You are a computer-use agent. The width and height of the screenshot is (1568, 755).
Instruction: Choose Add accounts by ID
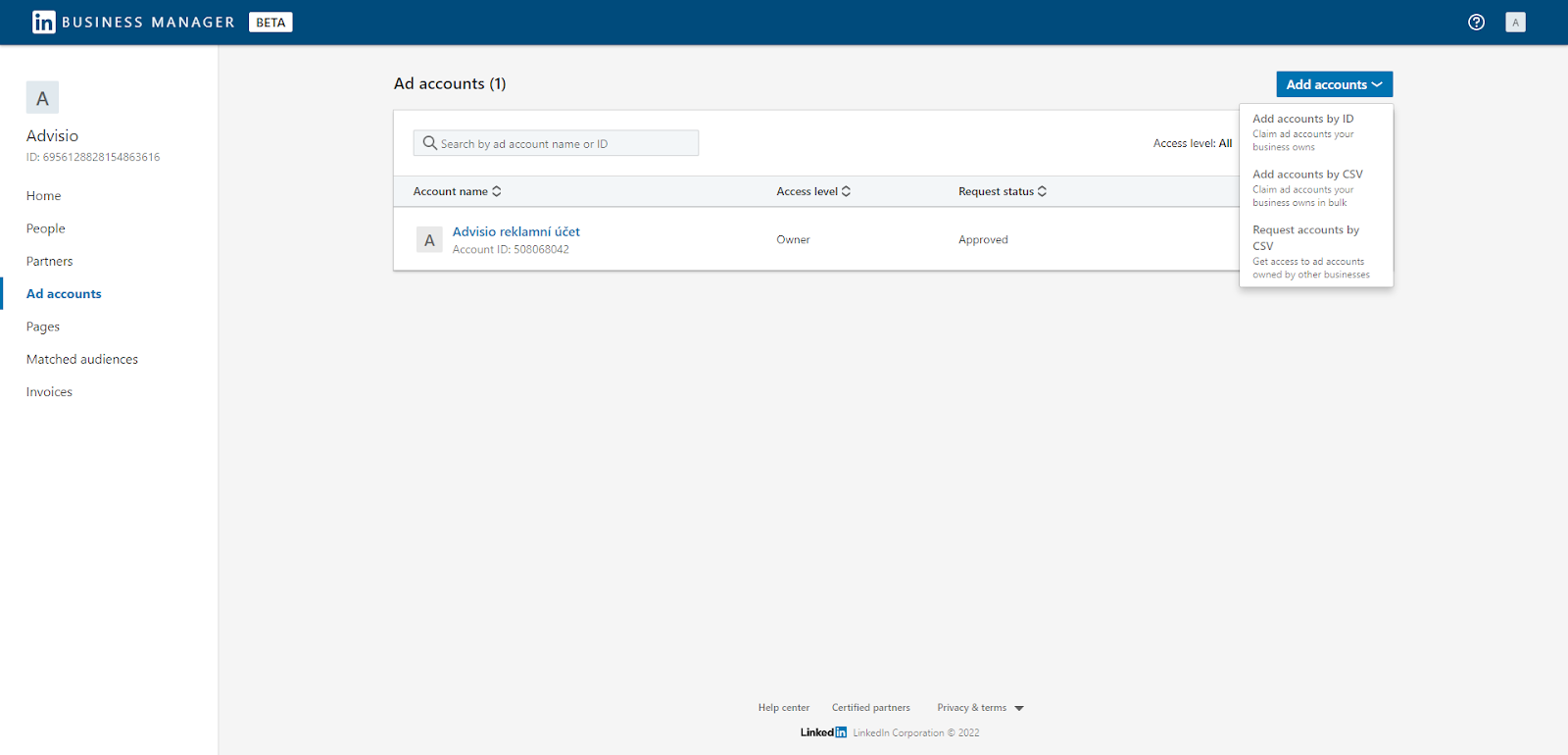tap(1315, 131)
